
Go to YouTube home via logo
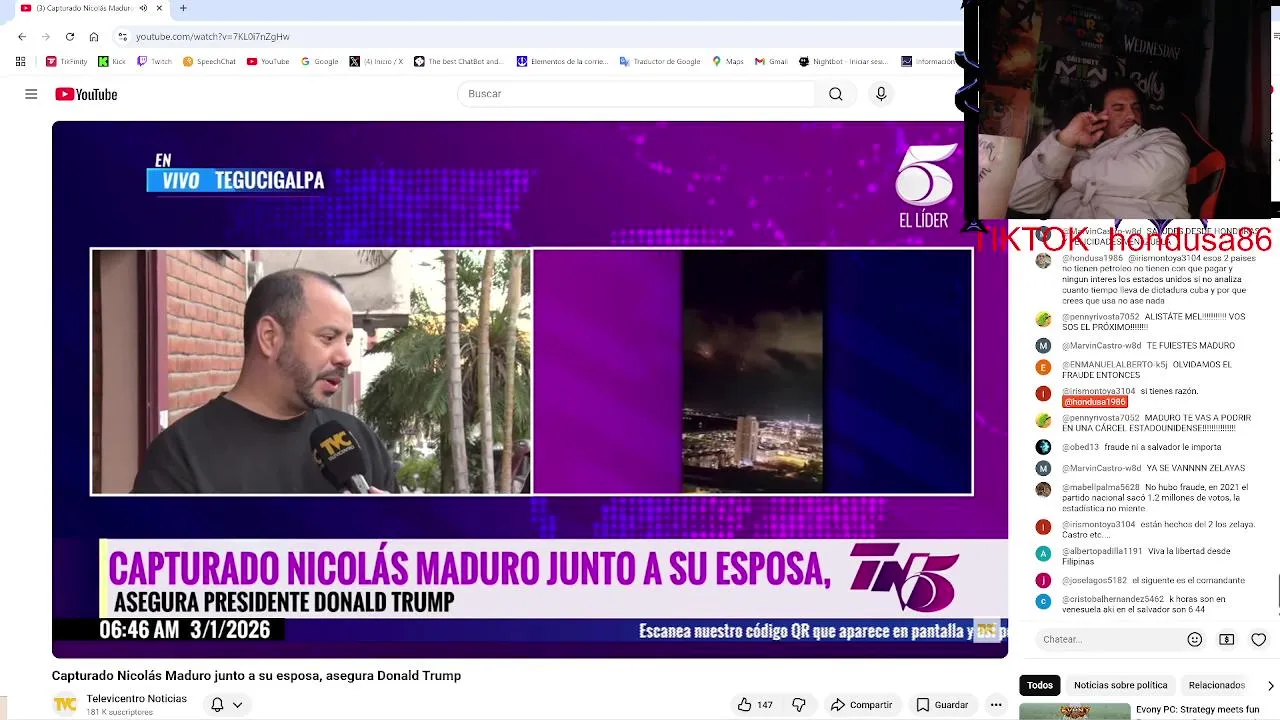point(86,94)
